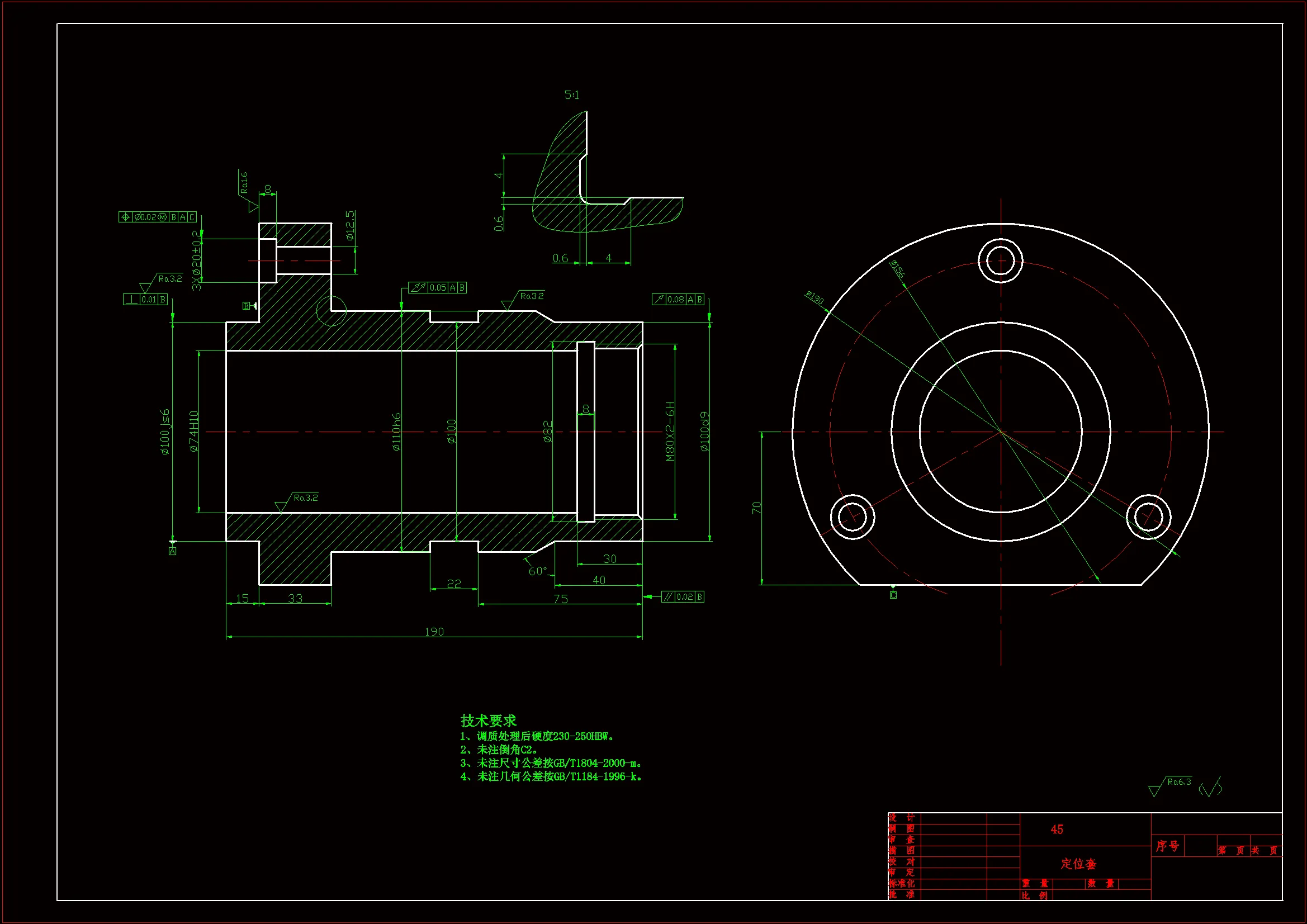Click the parallelism tolerance frame 0.02 B
The height and width of the screenshot is (924, 1307).
point(683,596)
